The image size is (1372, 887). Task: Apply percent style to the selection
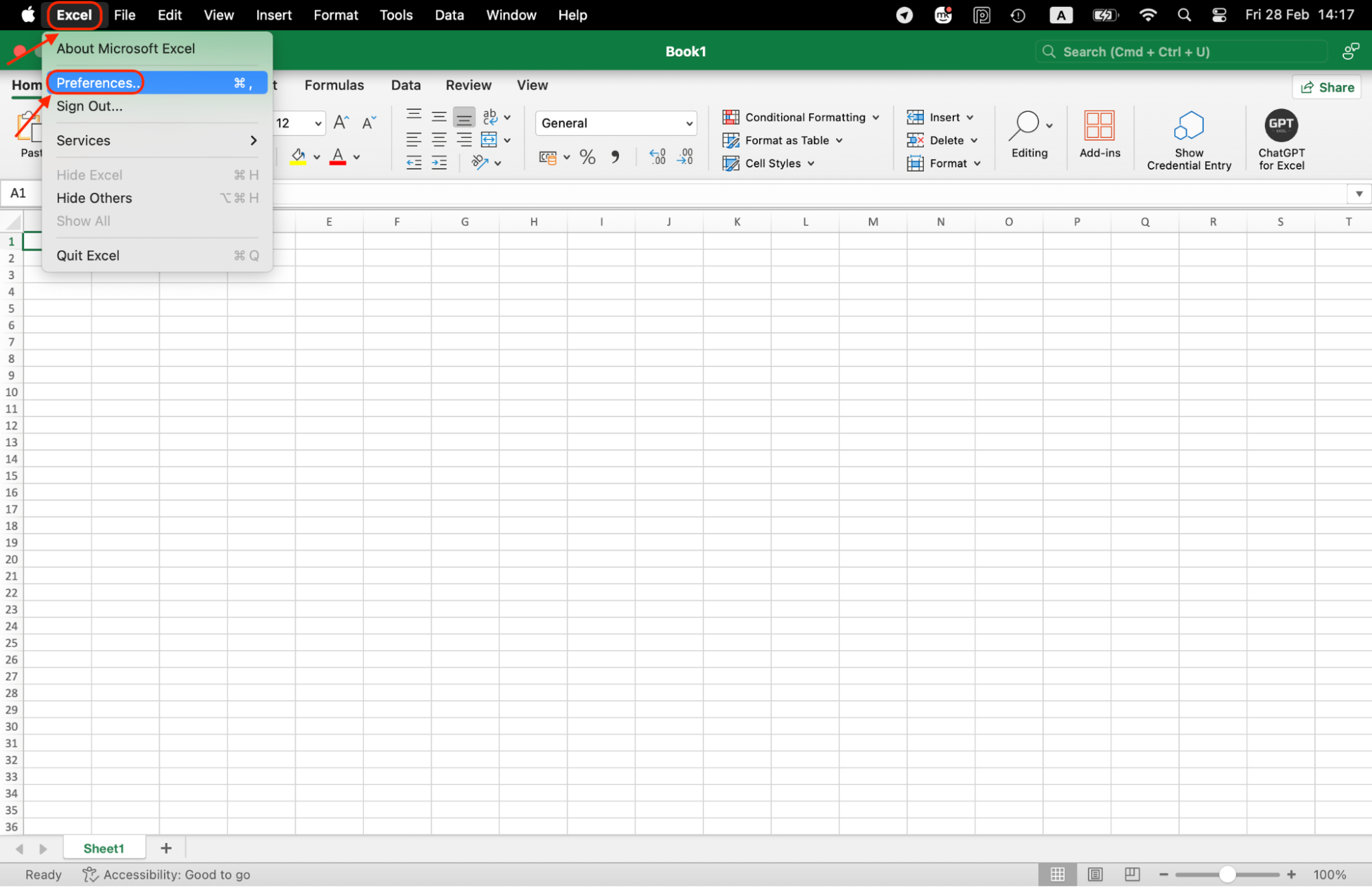pos(588,156)
